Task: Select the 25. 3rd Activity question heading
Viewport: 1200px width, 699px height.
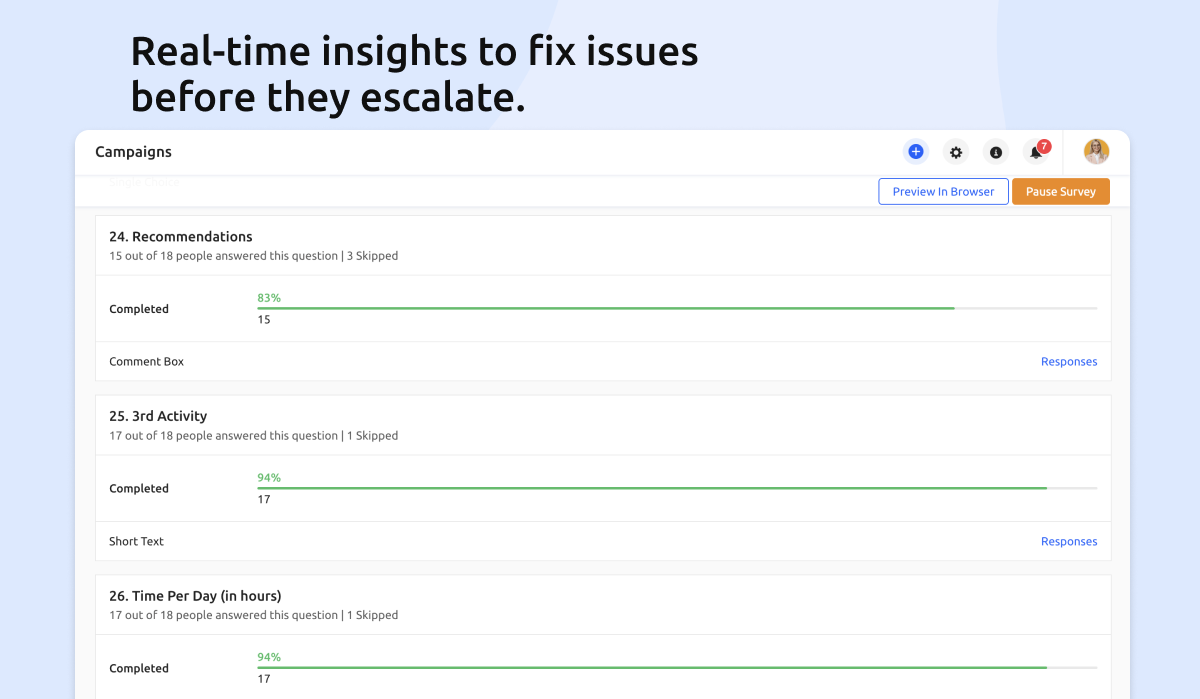Action: (x=158, y=416)
